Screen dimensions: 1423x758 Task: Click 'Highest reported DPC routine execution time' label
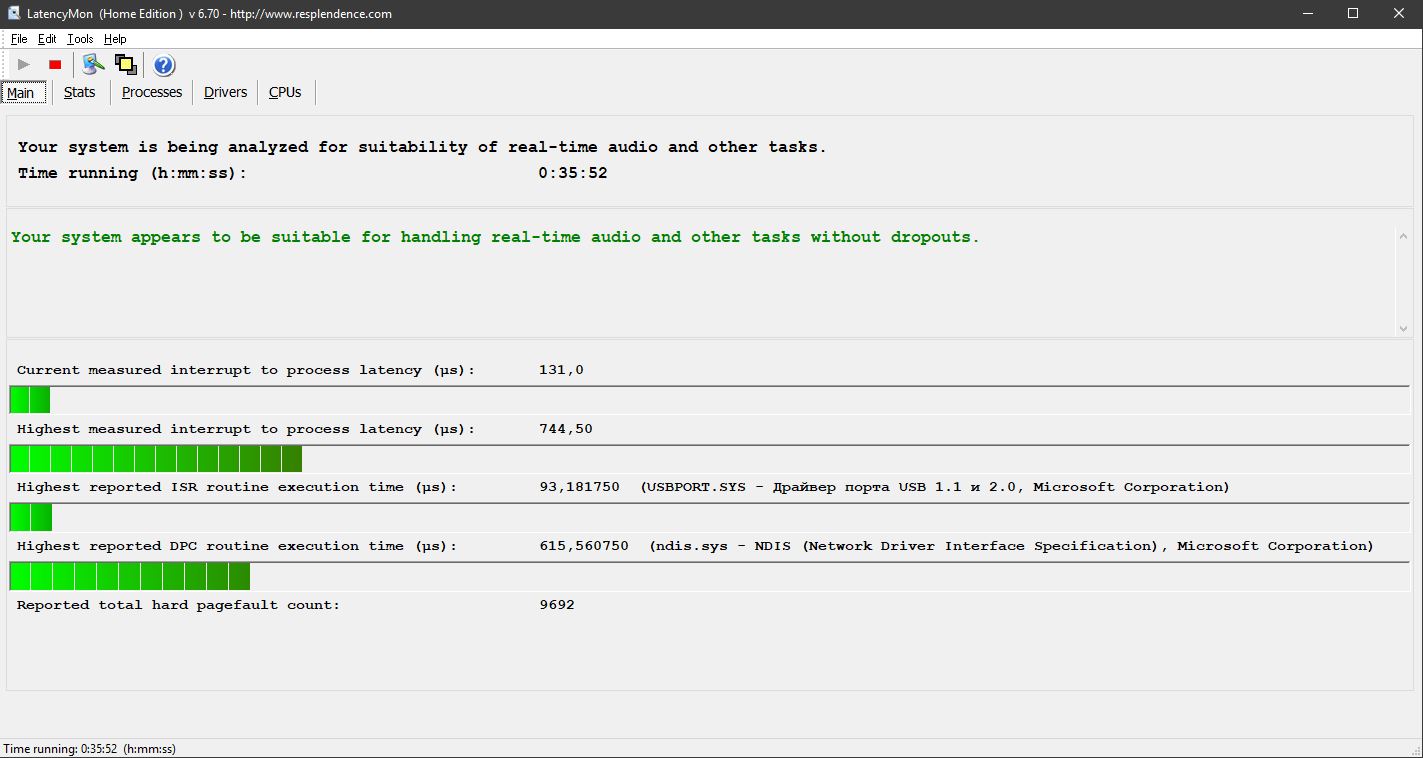coord(237,546)
